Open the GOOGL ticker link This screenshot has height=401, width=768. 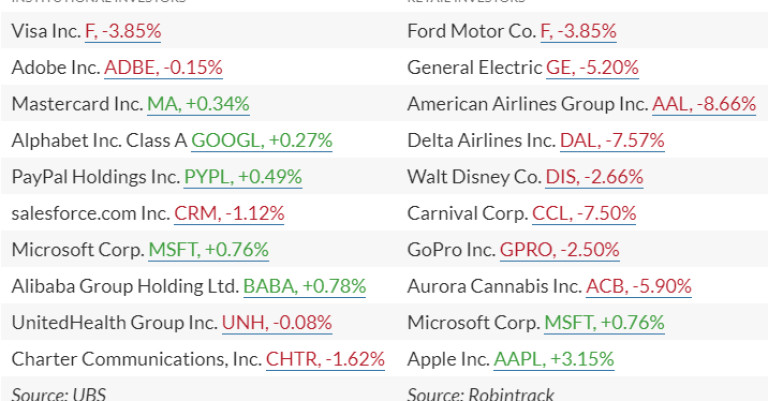pyautogui.click(x=262, y=141)
